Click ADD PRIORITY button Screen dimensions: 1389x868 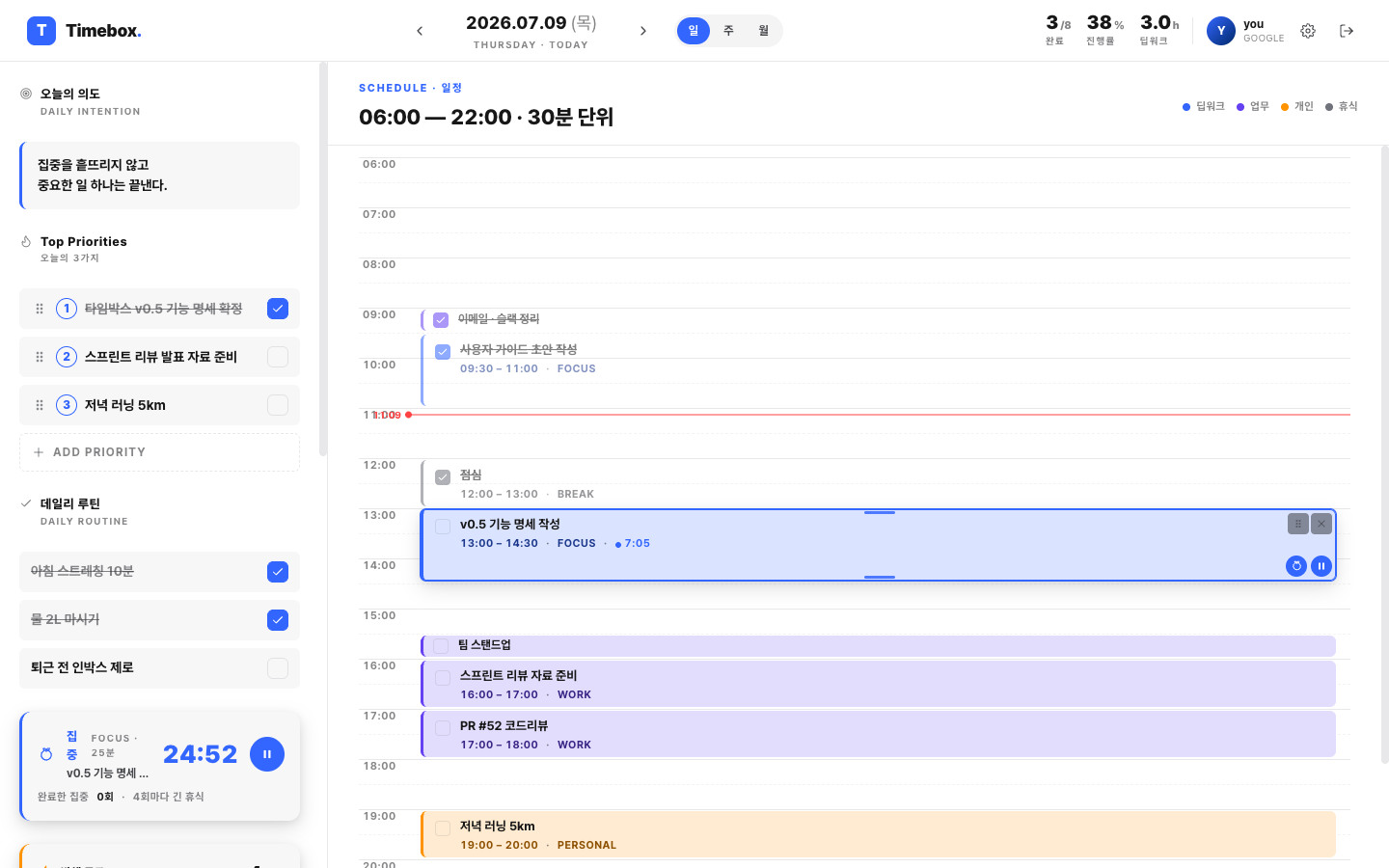159,452
